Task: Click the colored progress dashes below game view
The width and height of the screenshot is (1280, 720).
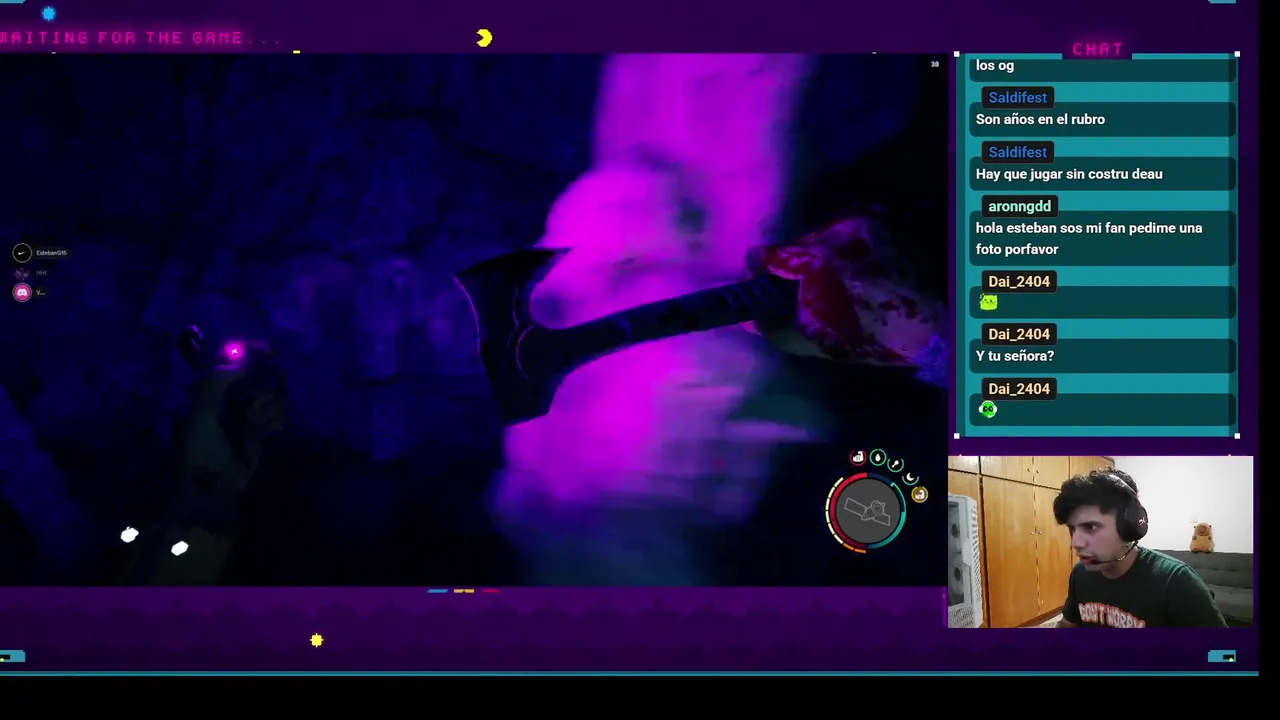Action: 463,591
